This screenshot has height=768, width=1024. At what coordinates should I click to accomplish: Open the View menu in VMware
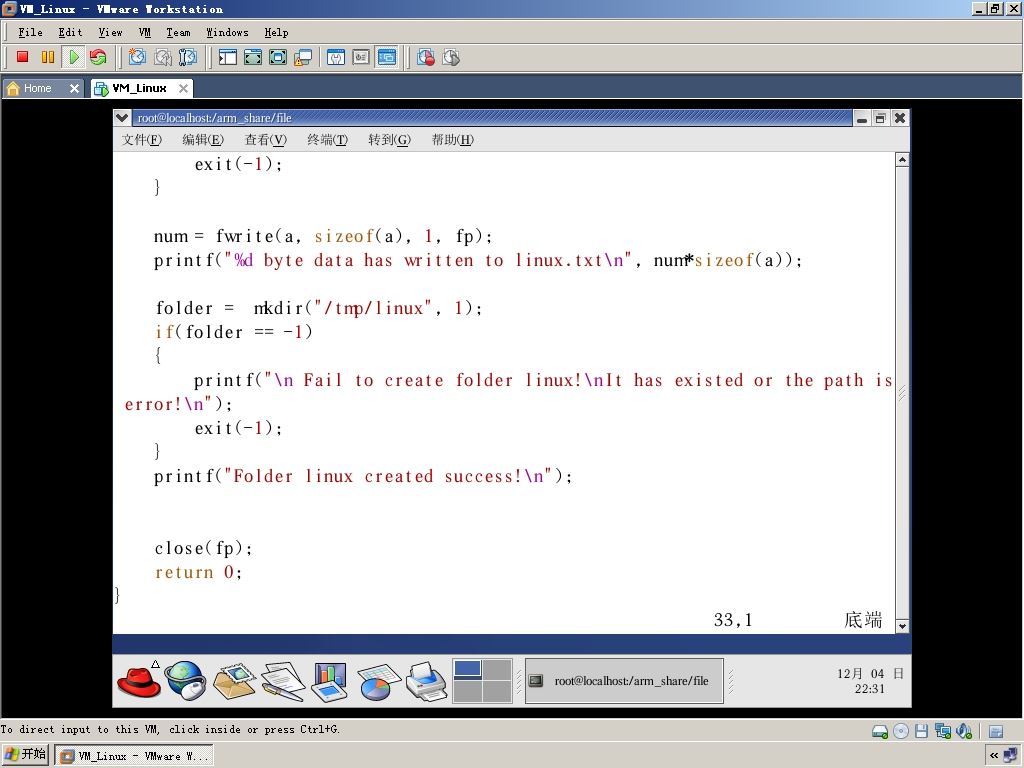[x=110, y=32]
